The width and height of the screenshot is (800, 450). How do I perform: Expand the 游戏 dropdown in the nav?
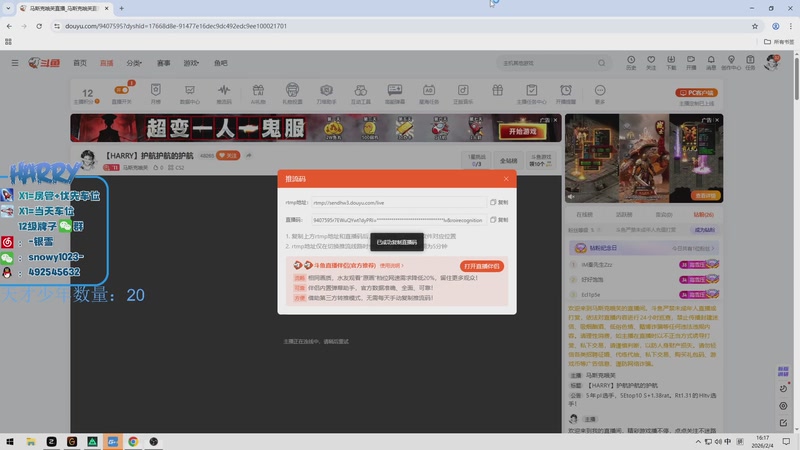coord(191,63)
